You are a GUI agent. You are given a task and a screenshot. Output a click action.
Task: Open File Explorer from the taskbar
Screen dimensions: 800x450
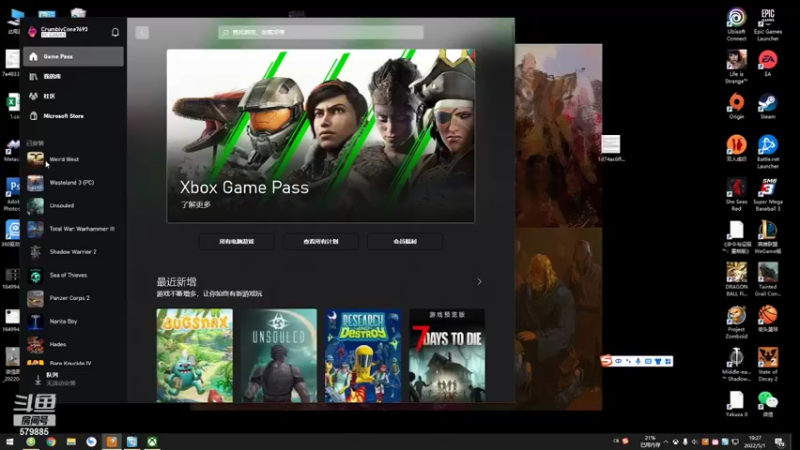pos(71,442)
